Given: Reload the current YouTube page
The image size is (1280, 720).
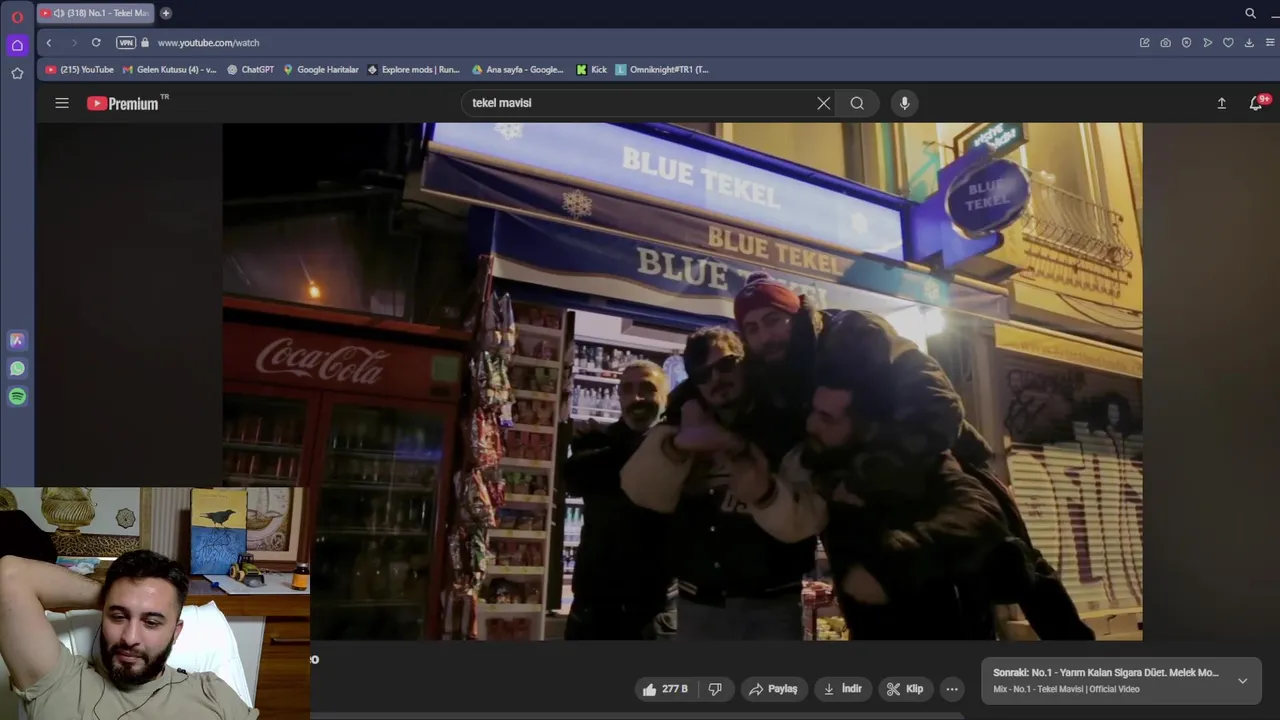Looking at the screenshot, I should click(96, 42).
